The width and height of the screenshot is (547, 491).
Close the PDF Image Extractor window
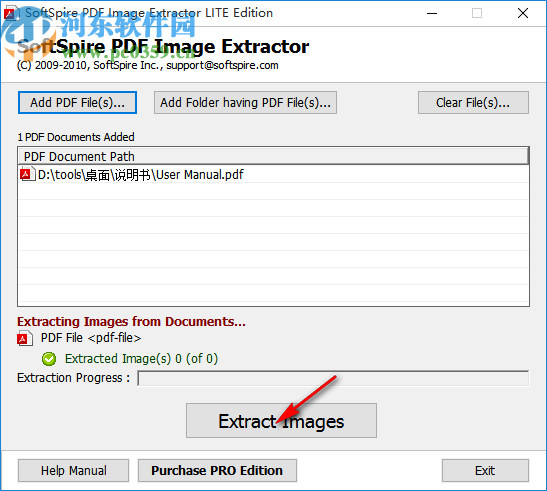tap(523, 13)
